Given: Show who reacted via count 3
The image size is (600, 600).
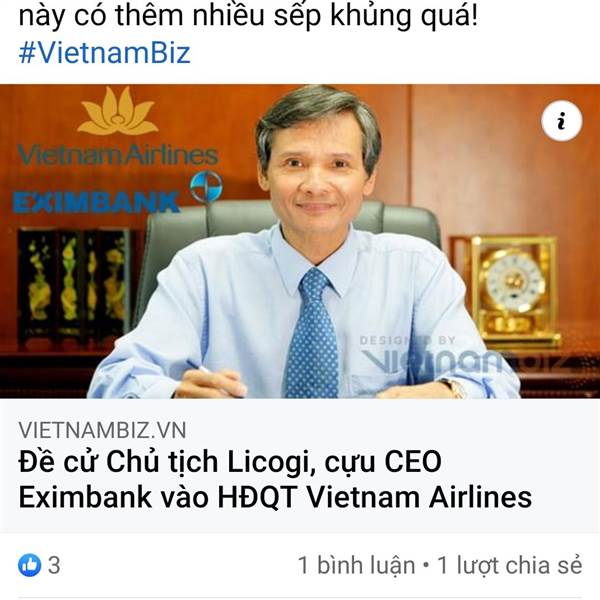Looking at the screenshot, I should 54,565.
